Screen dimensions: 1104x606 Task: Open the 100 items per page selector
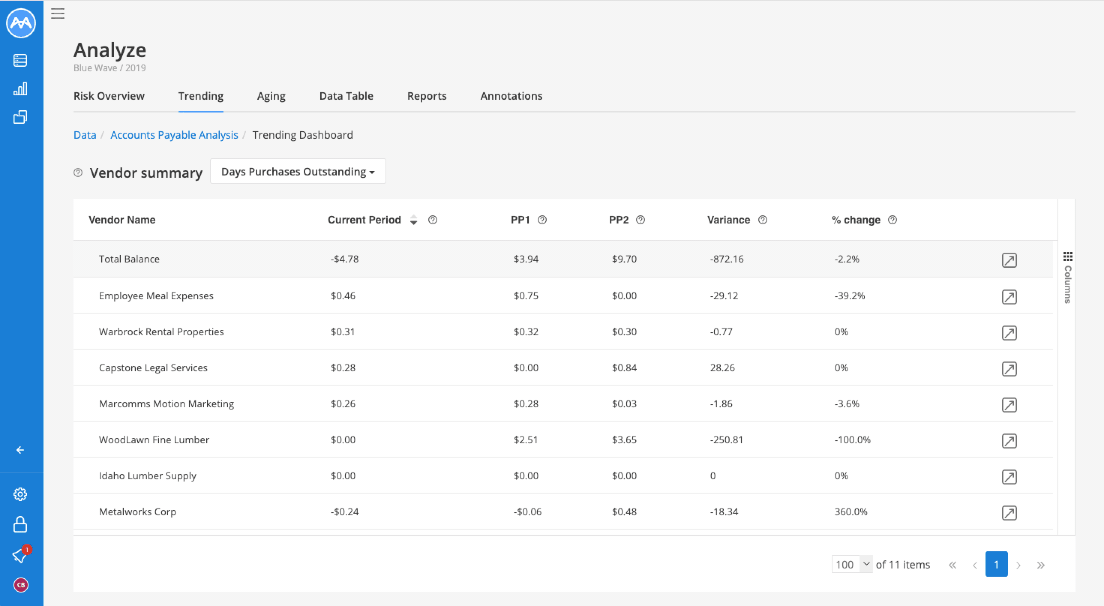[852, 564]
